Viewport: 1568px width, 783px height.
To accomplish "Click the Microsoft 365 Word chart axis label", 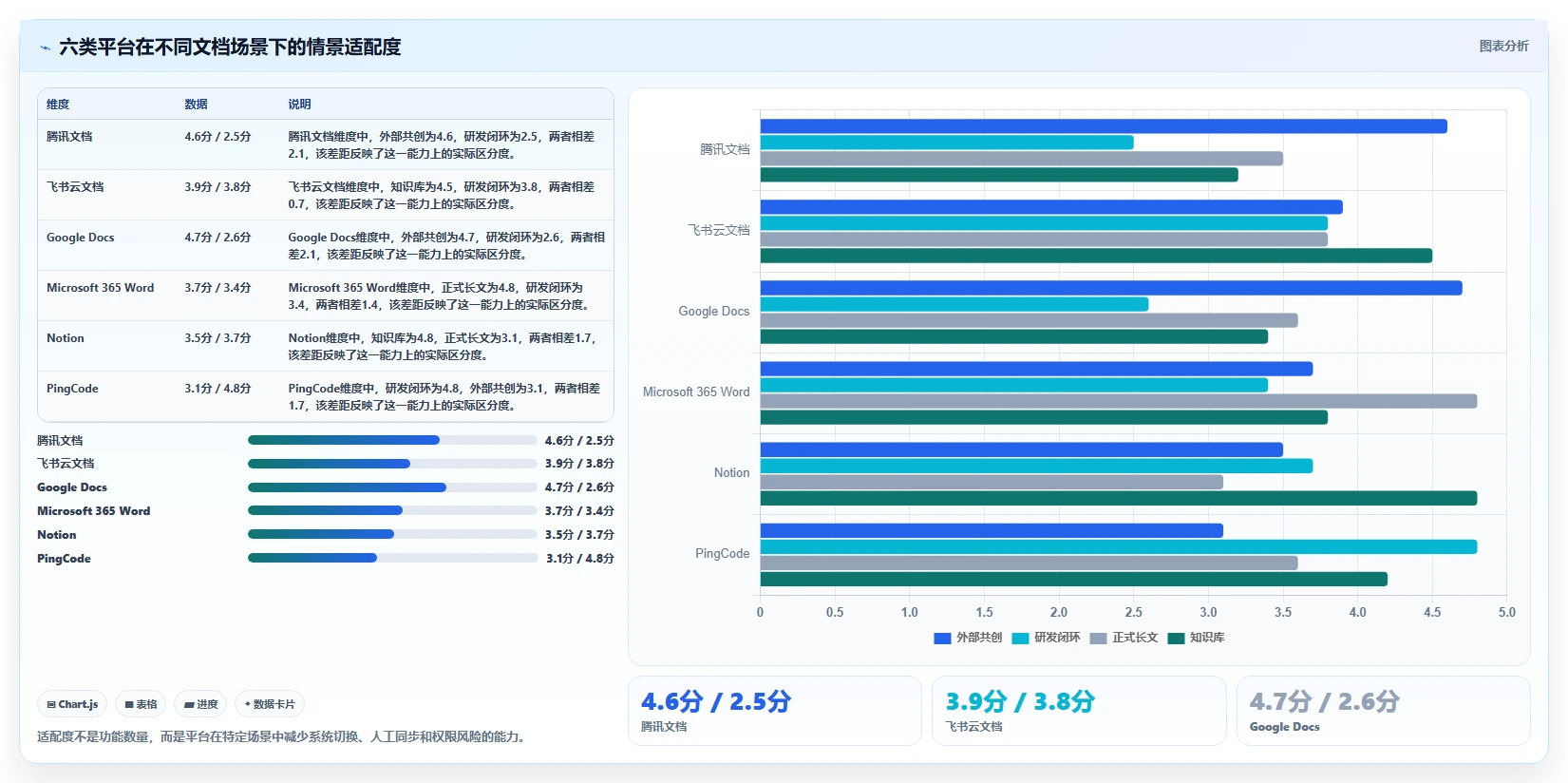I will pyautogui.click(x=696, y=391).
